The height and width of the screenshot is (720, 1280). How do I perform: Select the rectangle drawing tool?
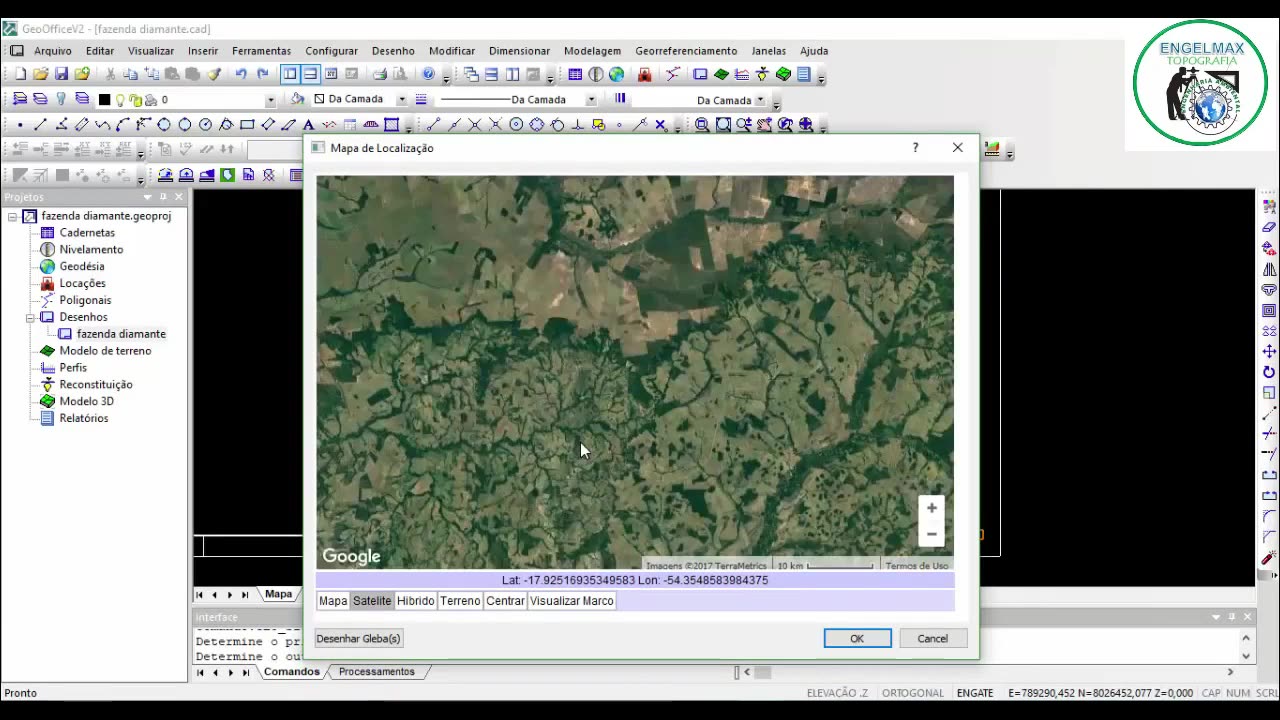[x=247, y=125]
